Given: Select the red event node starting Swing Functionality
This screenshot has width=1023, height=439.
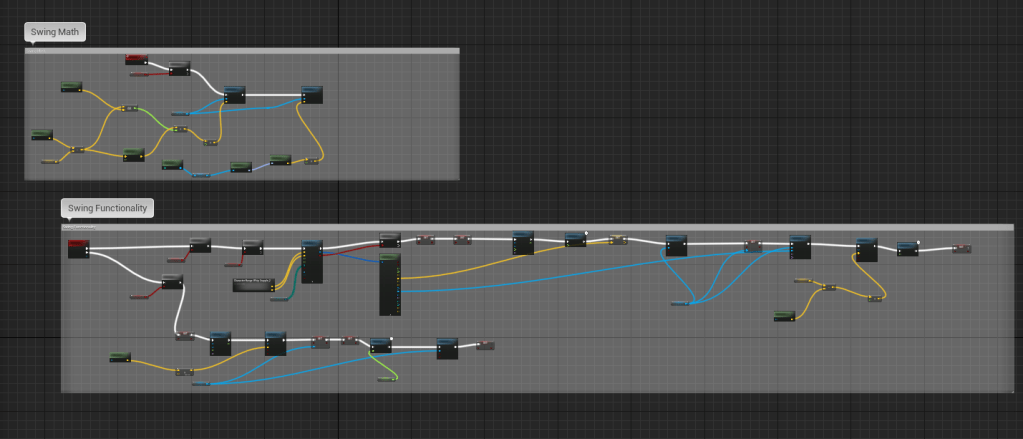Looking at the screenshot, I should (79, 248).
